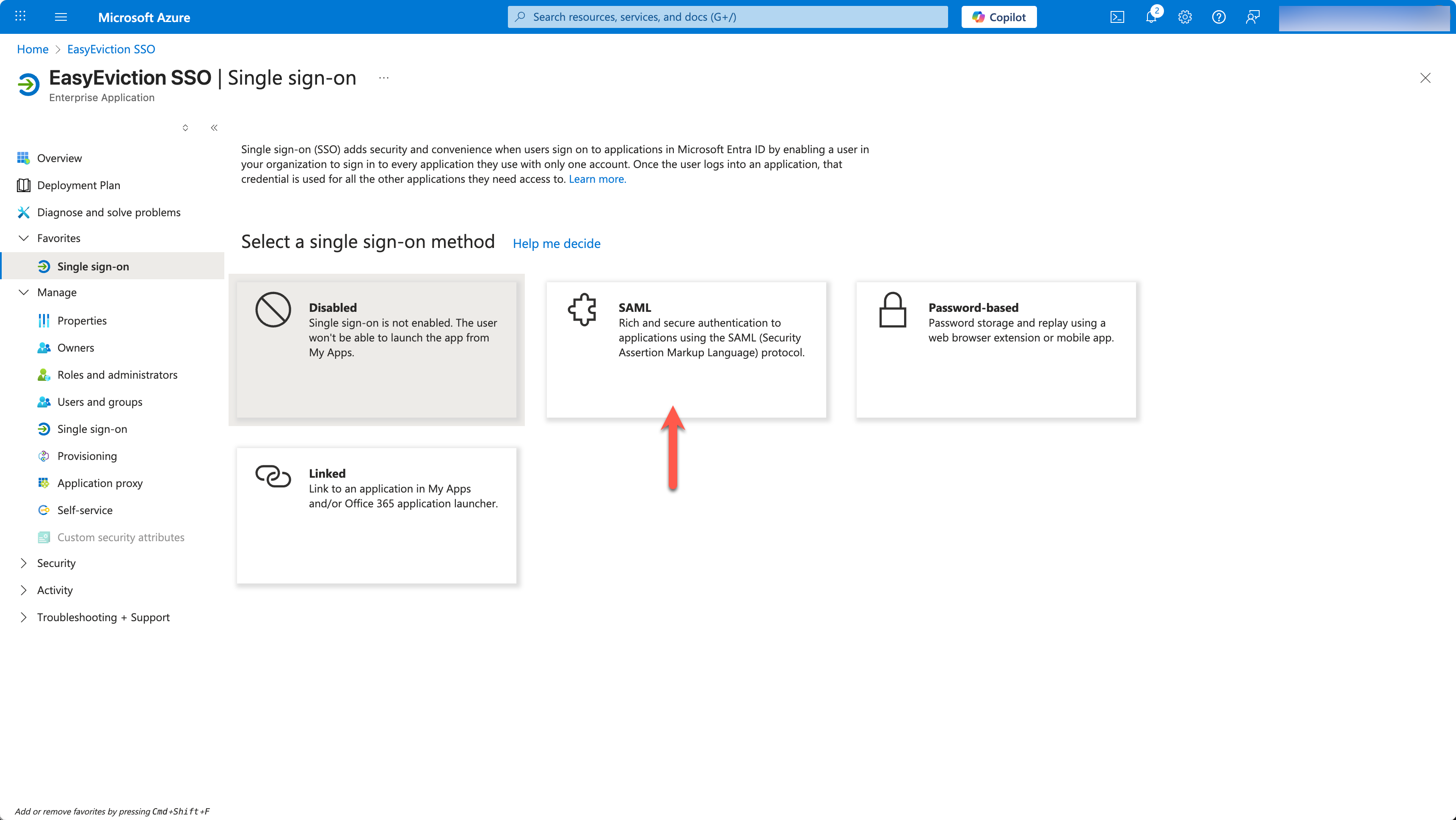The width and height of the screenshot is (1456, 820).
Task: Expand the Security section
Action: point(24,563)
